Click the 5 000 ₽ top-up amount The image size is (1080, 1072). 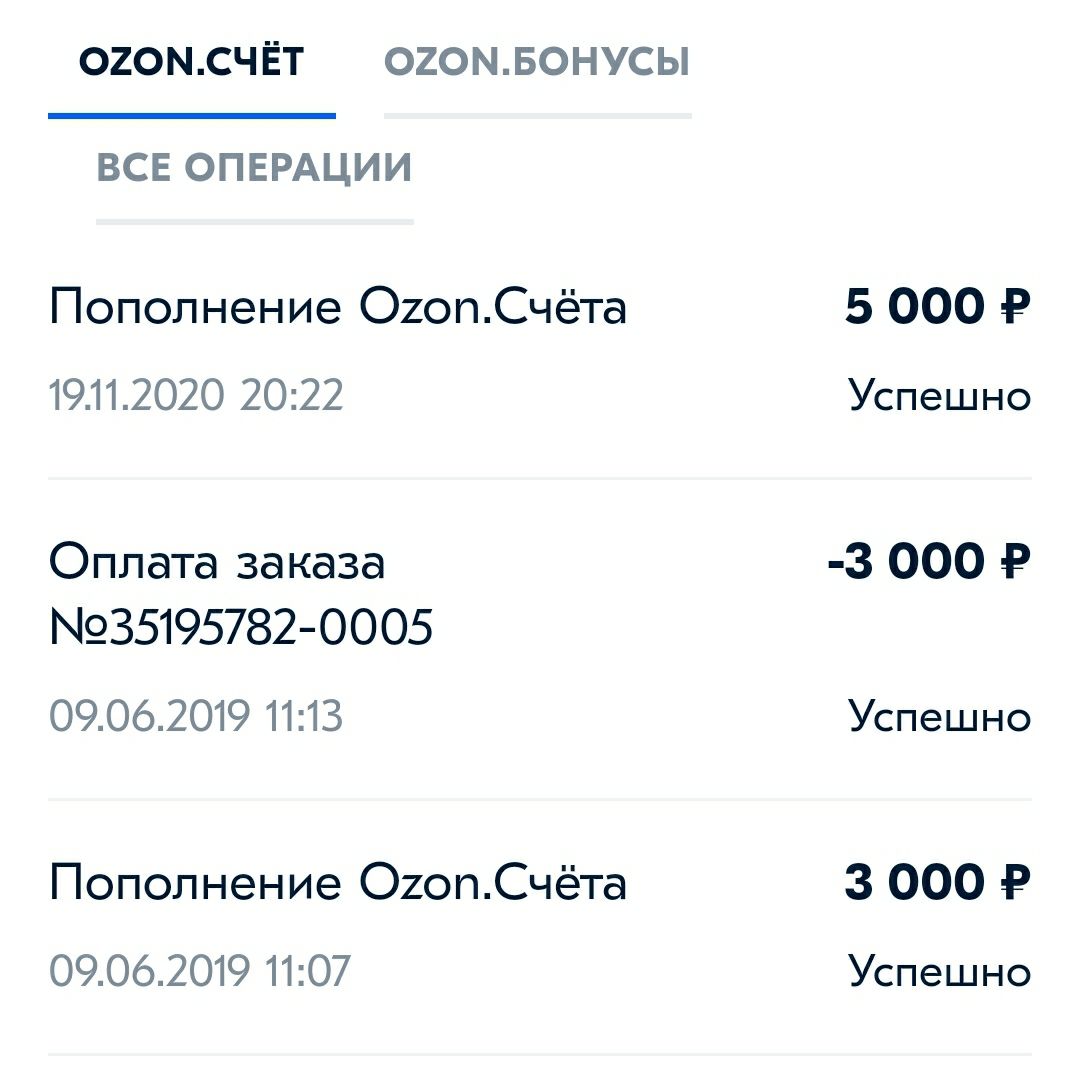click(937, 307)
